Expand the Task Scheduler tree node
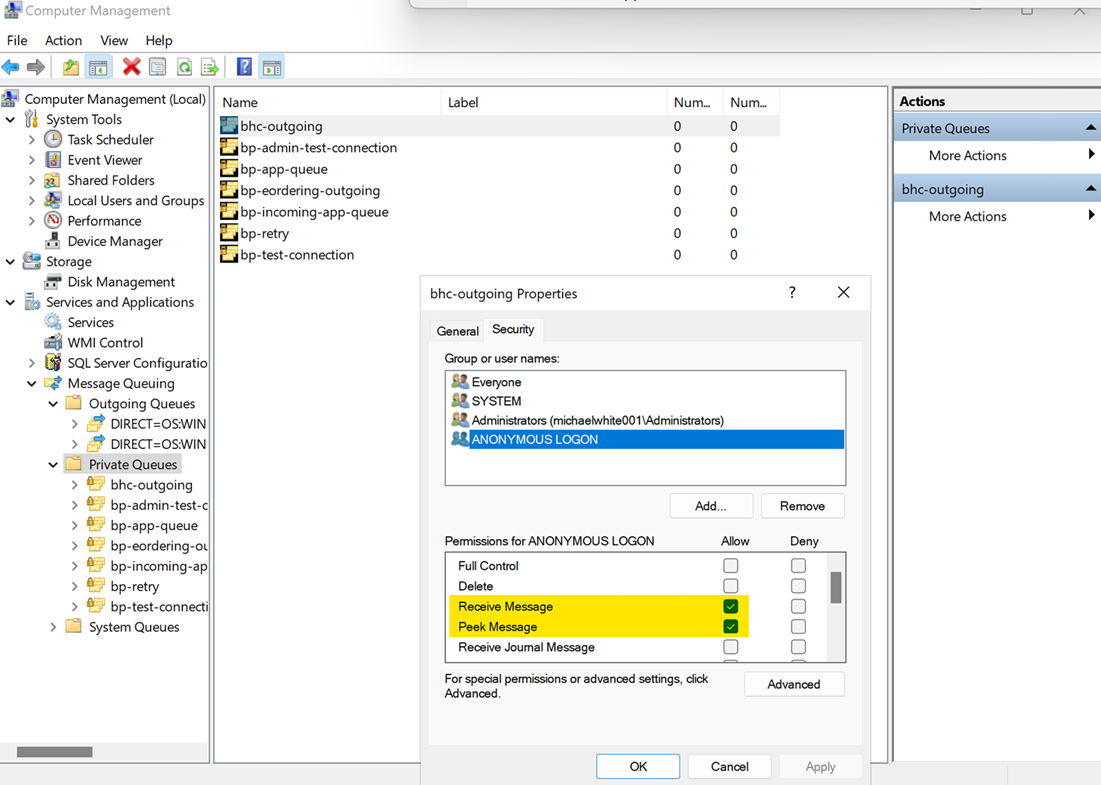 tap(32, 140)
